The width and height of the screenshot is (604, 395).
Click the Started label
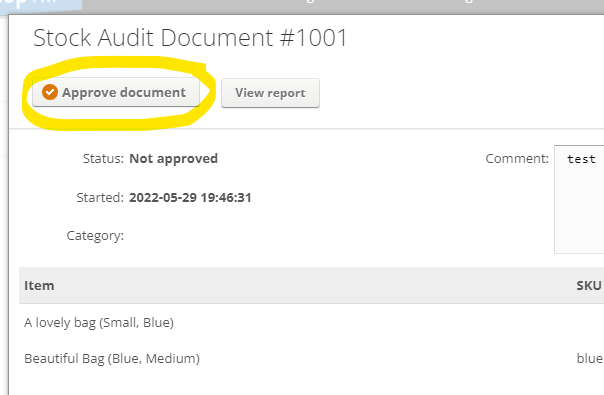pyautogui.click(x=100, y=198)
